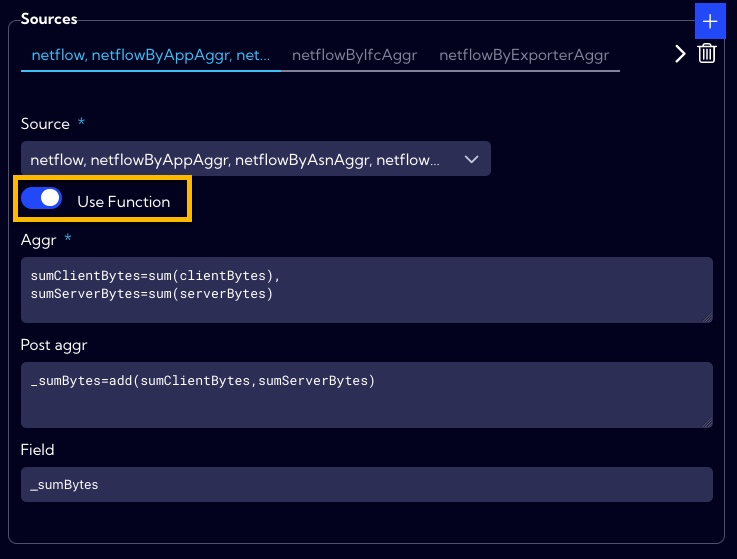Select the netflowByIfcAggr tab
This screenshot has width=737, height=559.
tap(354, 55)
